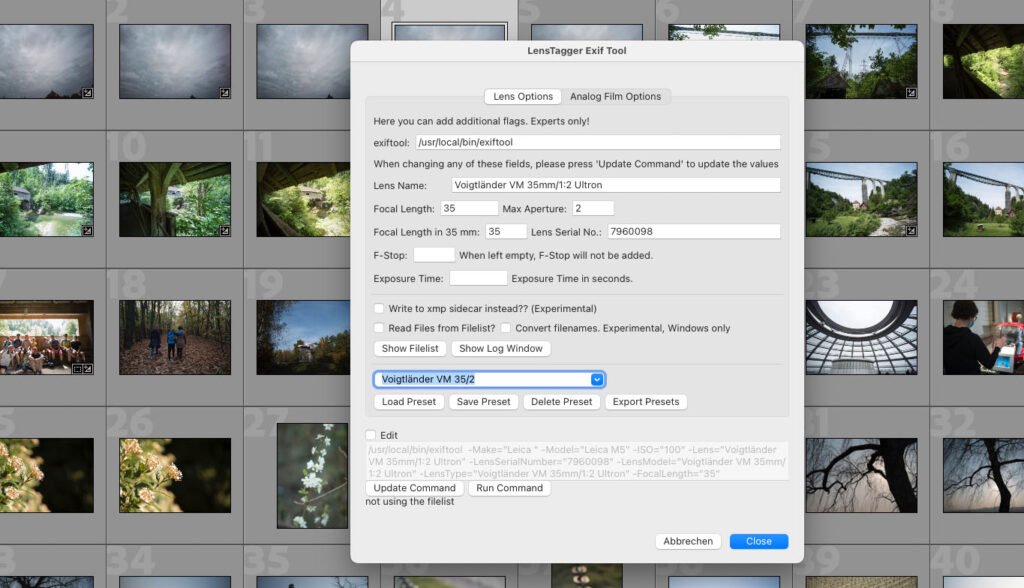Click the Update Command button
The image size is (1024, 588).
[x=415, y=488]
